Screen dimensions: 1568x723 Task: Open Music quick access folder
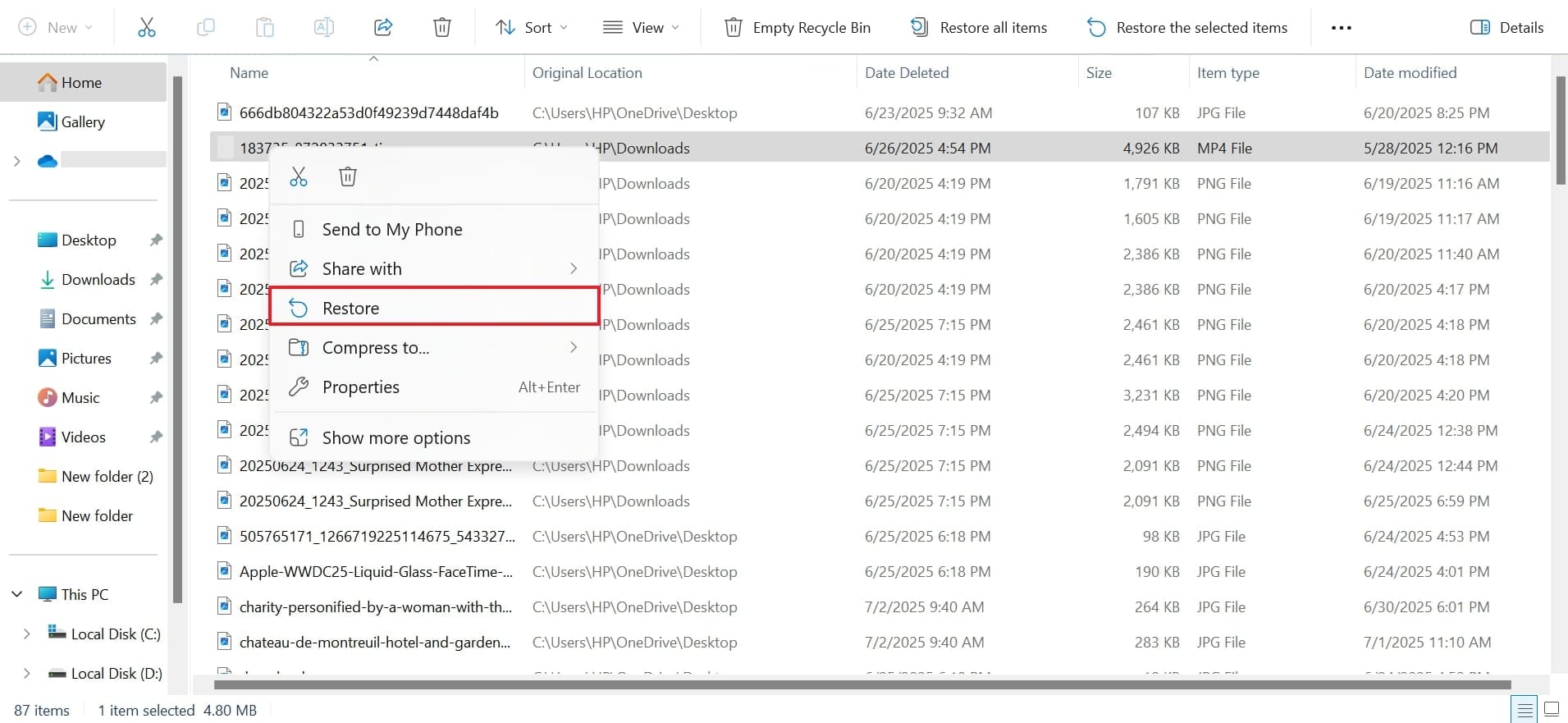pos(70,397)
